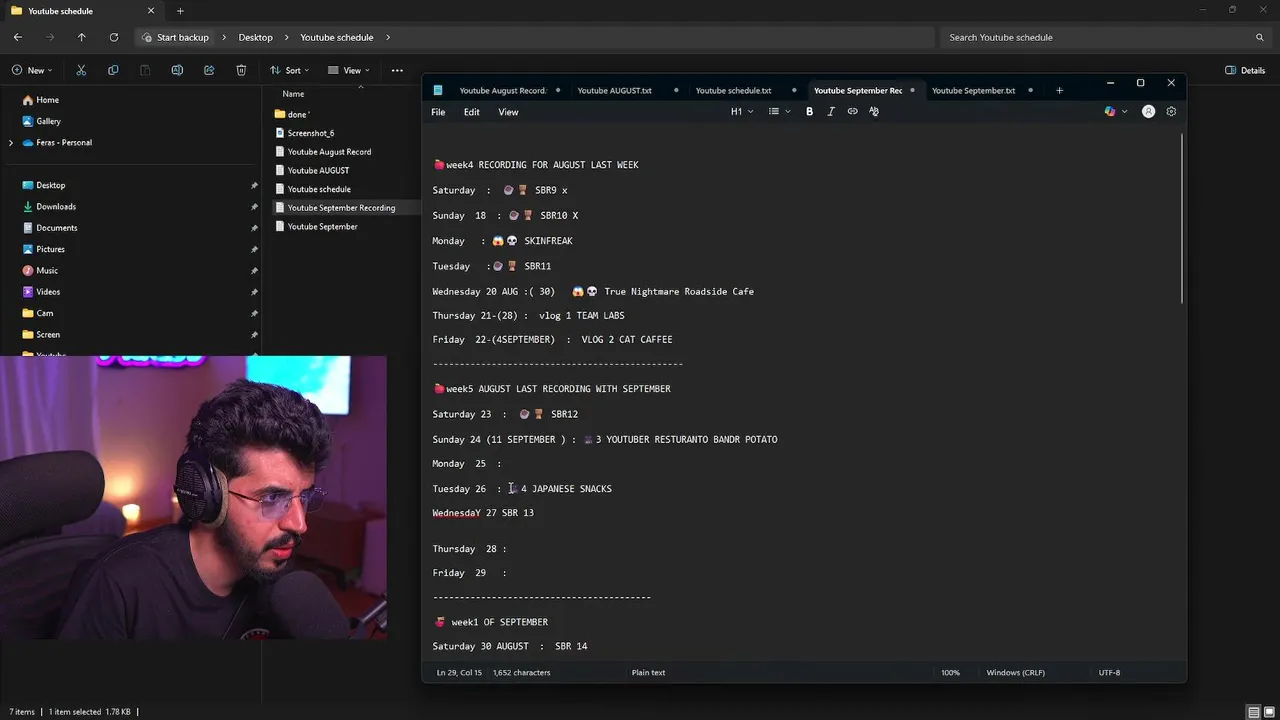The width and height of the screenshot is (1280, 720).
Task: Navigate up one folder with the up arrow
Action: point(82,37)
